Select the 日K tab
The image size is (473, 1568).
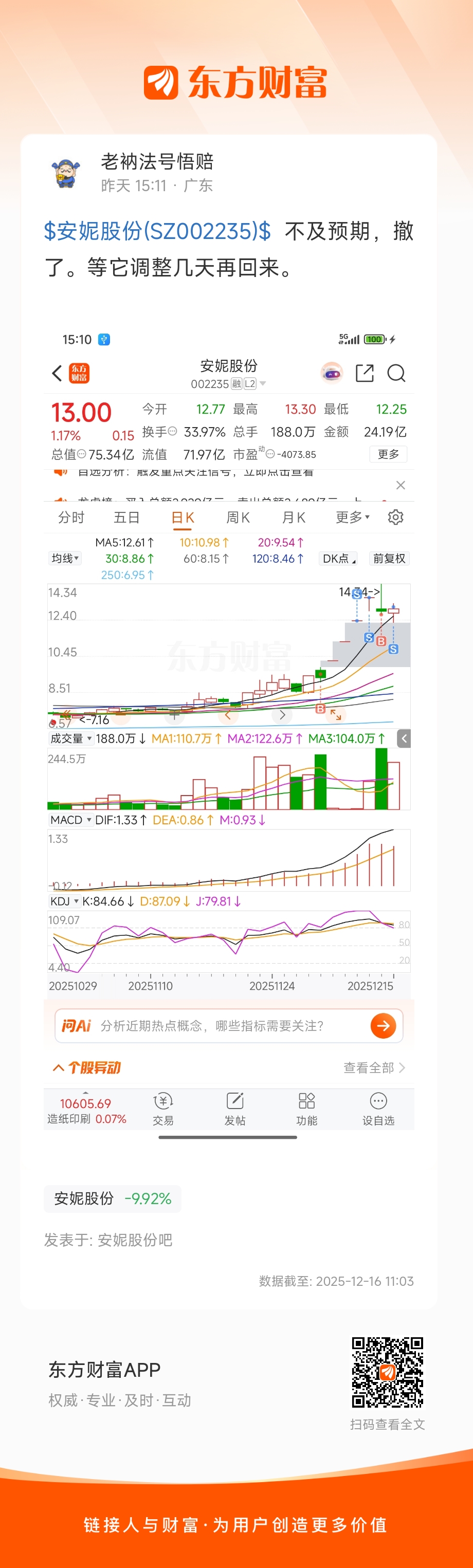[x=182, y=518]
